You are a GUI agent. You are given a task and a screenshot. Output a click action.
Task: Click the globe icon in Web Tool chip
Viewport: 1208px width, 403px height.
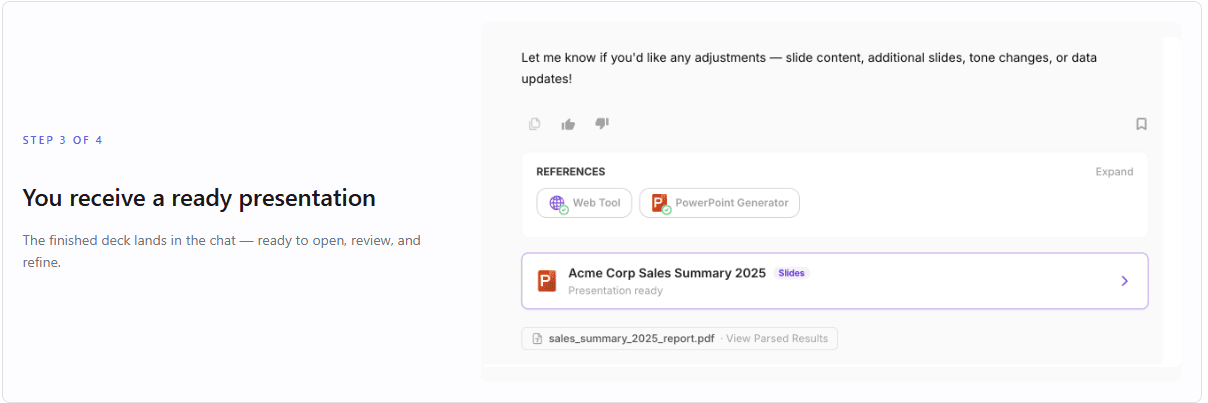[x=558, y=203]
